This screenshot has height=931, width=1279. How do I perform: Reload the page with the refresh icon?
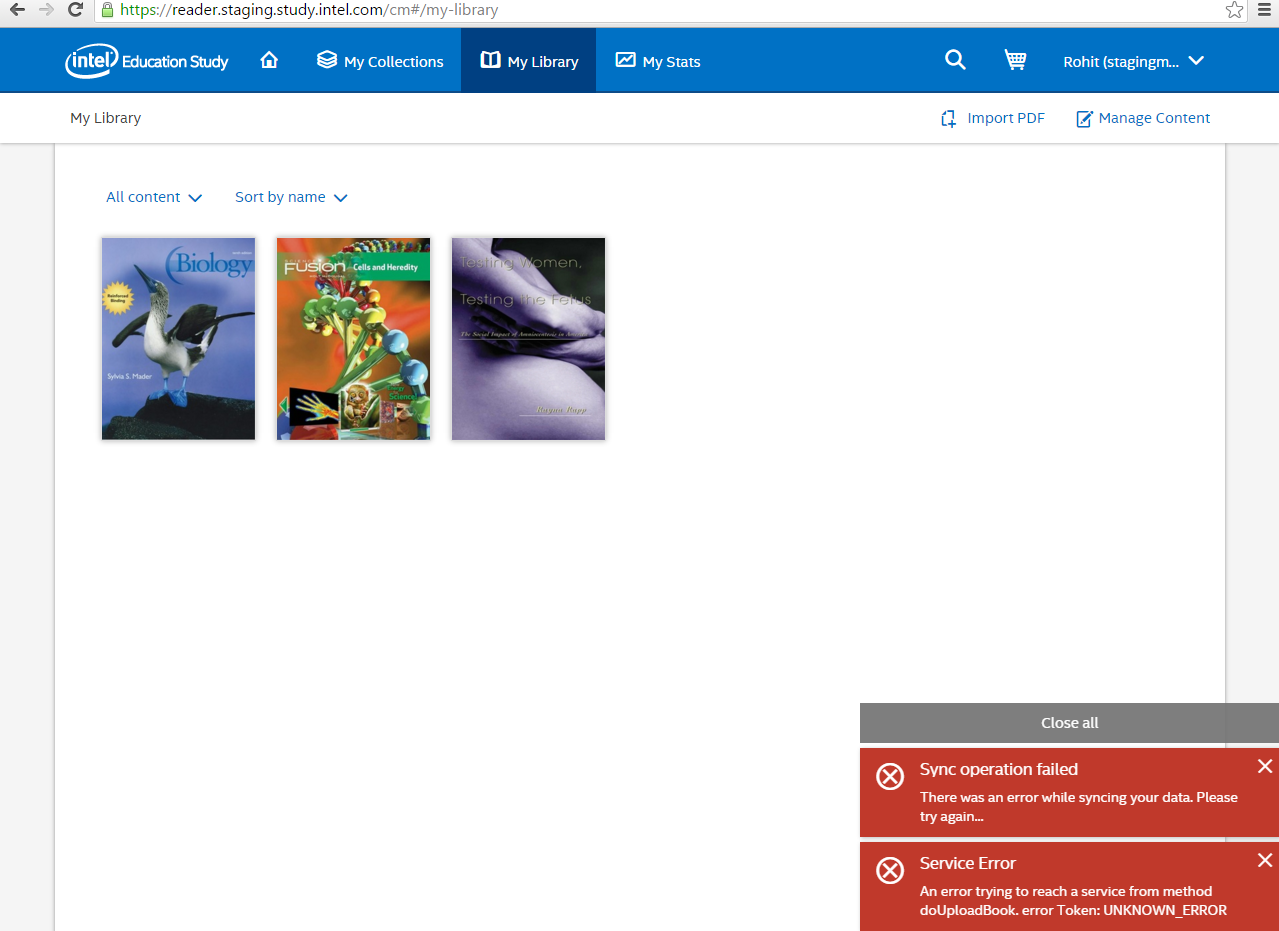[75, 10]
